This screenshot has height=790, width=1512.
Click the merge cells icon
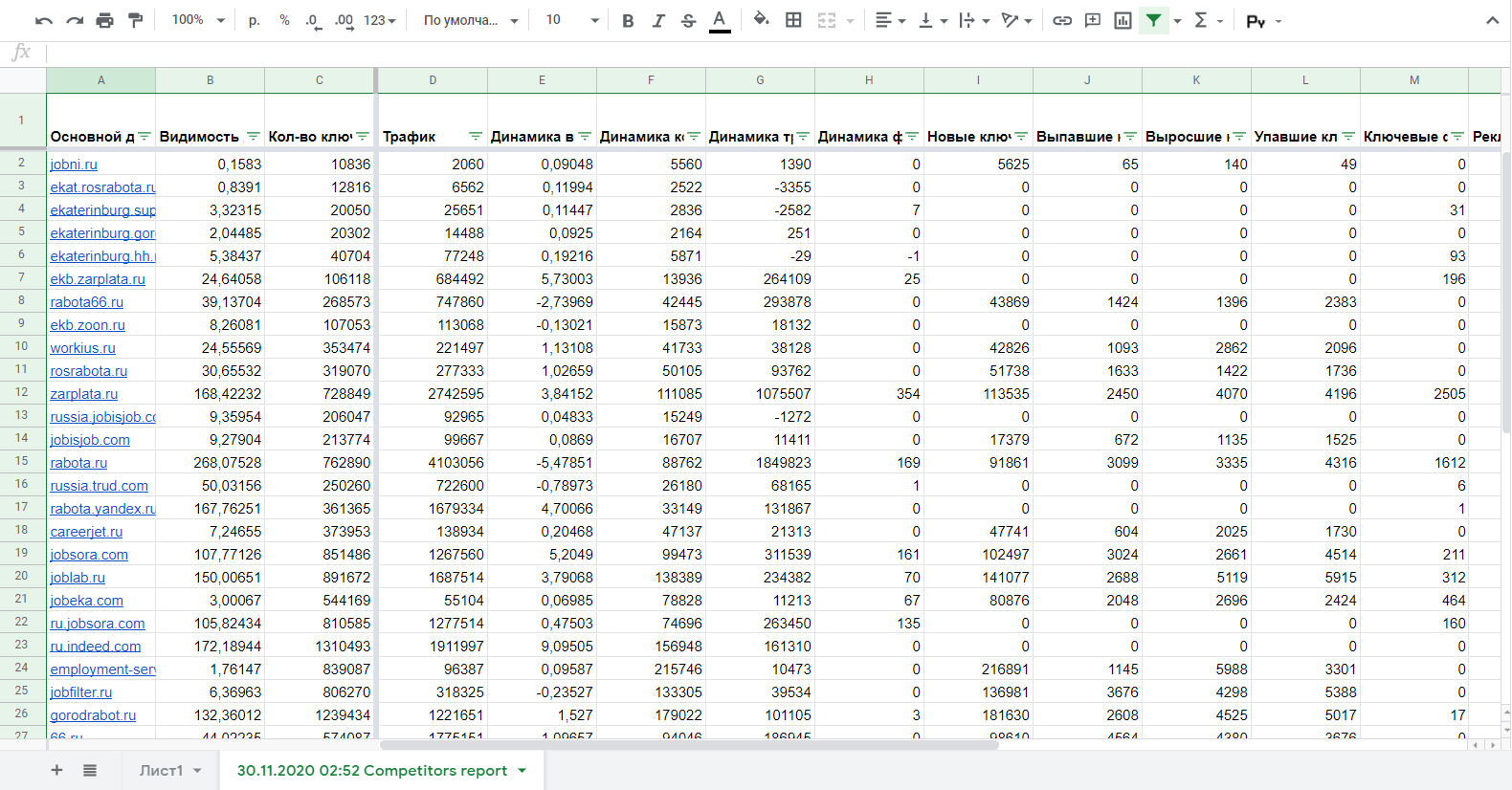(827, 20)
